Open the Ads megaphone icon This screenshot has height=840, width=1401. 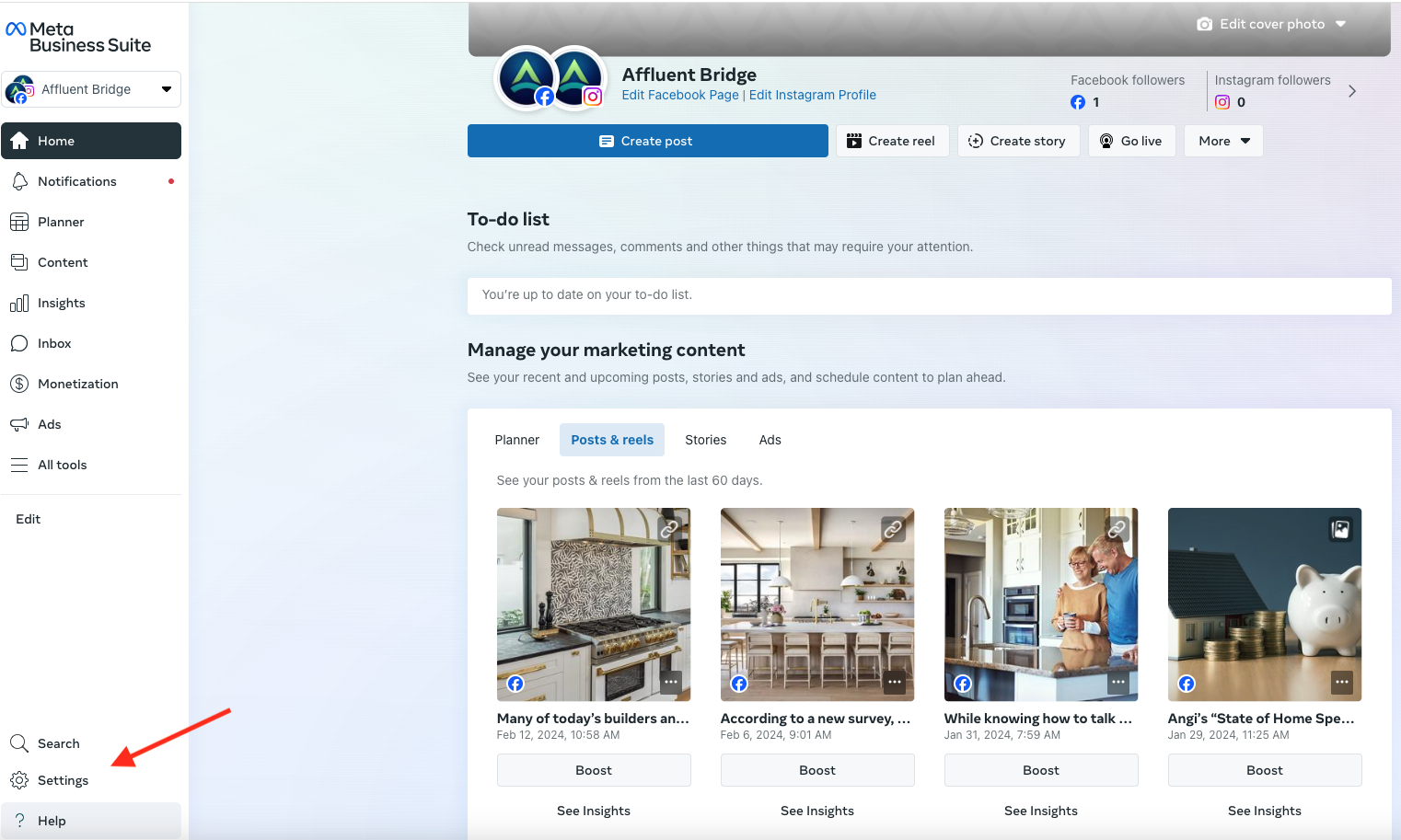coord(19,424)
